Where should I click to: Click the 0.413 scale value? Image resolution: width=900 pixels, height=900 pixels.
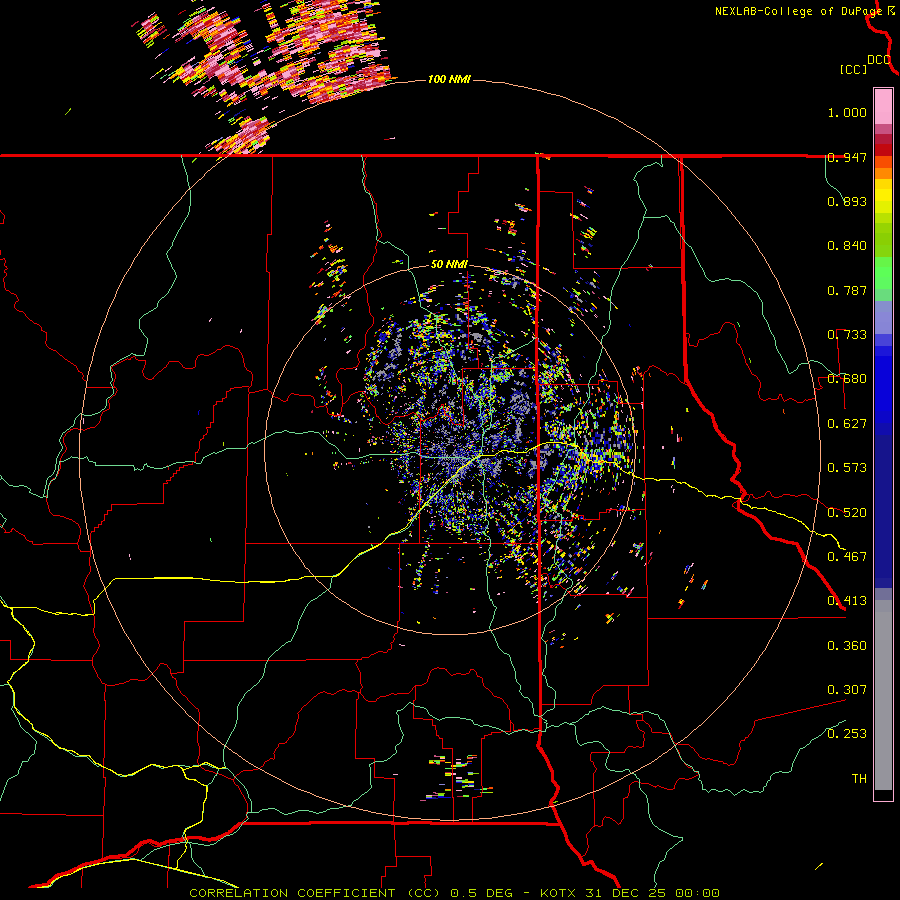(x=847, y=601)
